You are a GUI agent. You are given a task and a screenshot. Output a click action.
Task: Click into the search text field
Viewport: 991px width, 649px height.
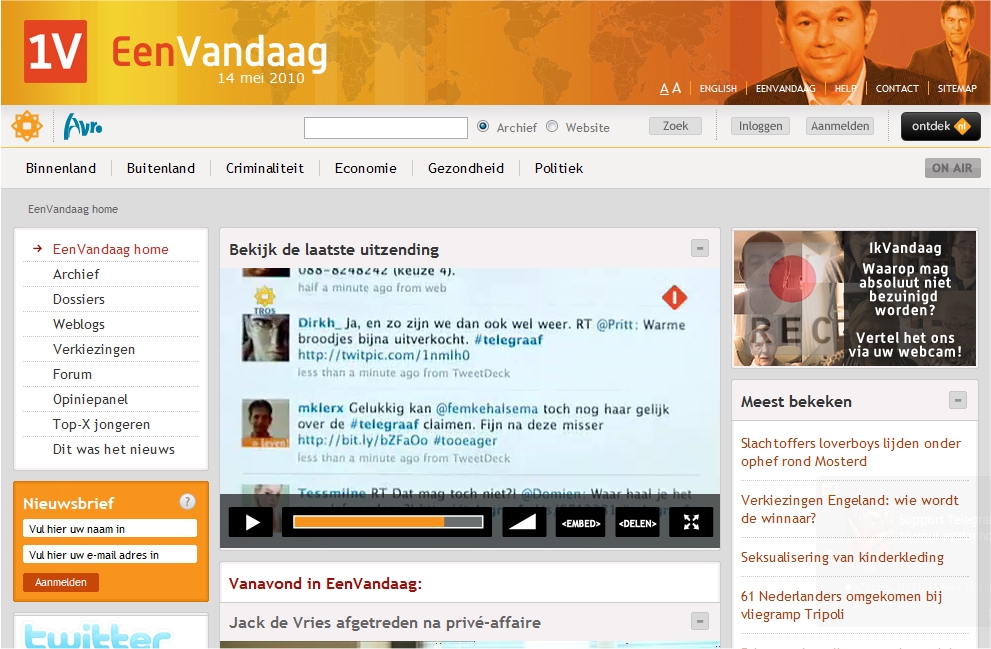[386, 128]
